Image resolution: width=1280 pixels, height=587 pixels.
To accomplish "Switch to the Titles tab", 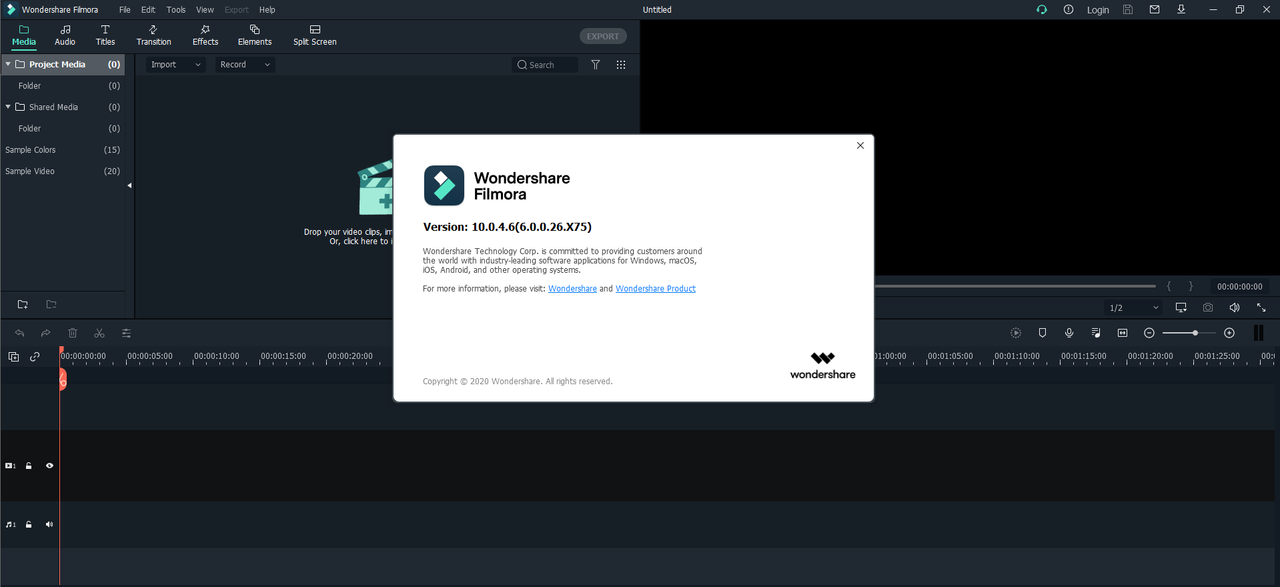I will click(105, 36).
